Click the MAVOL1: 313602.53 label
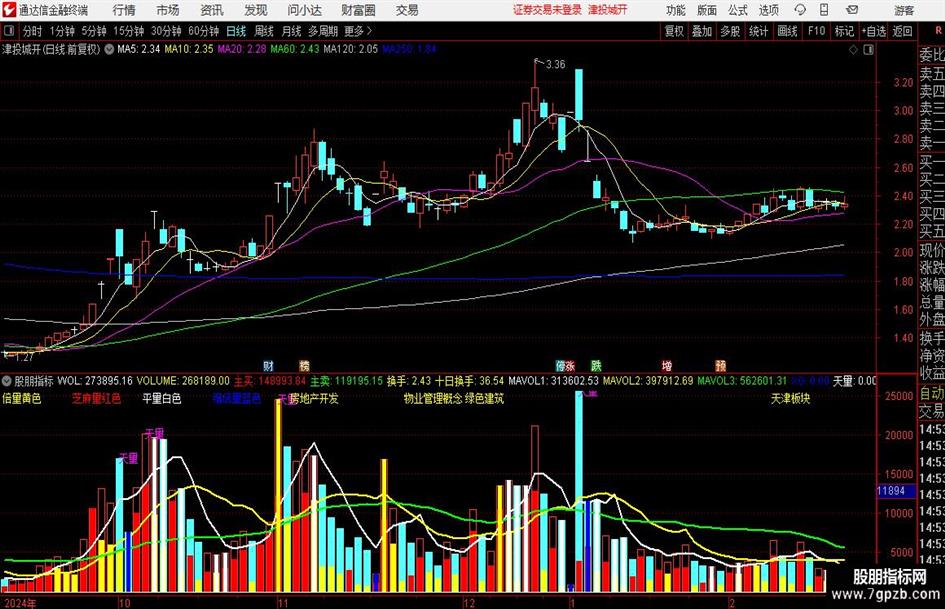Image resolution: width=945 pixels, height=609 pixels. (553, 381)
